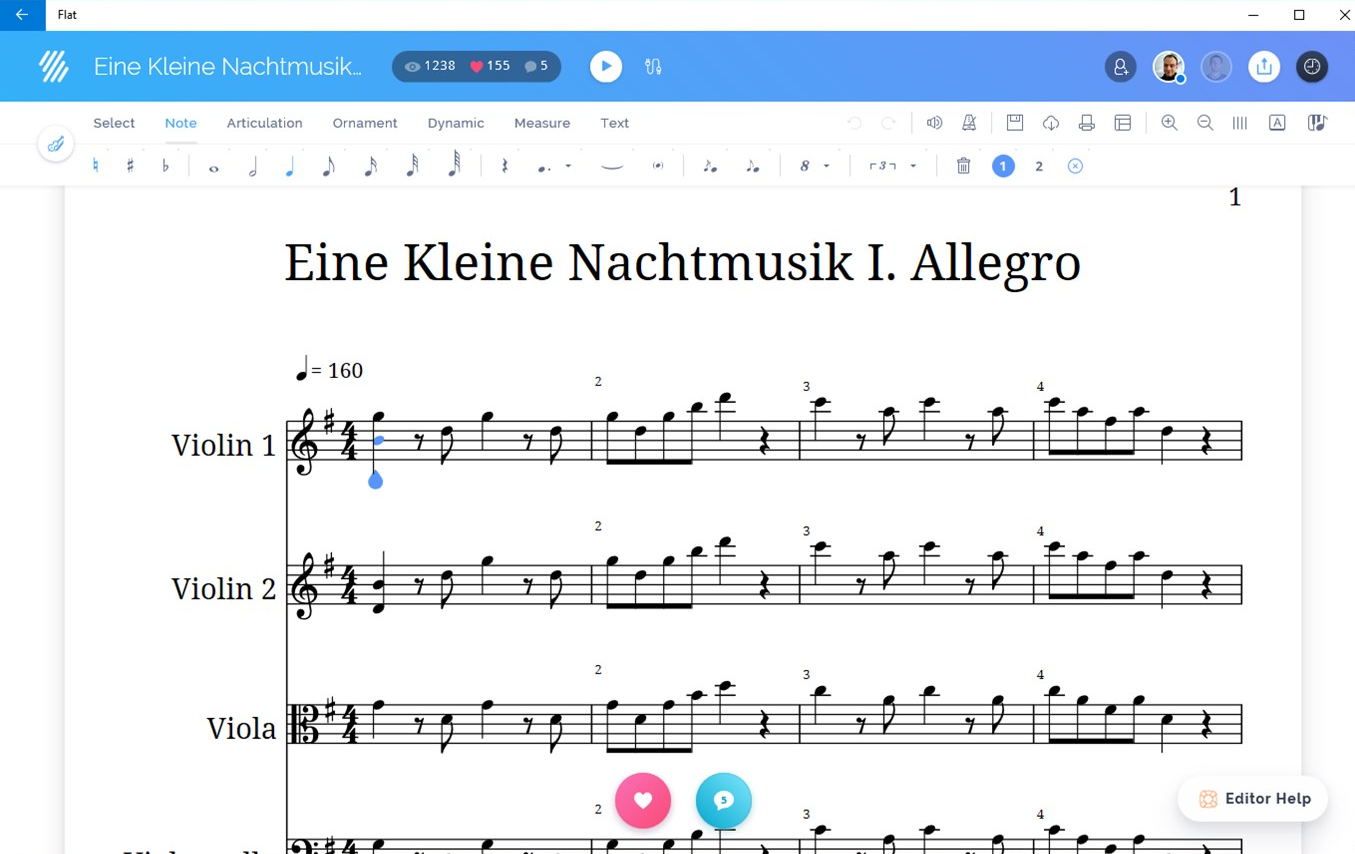Print the score

tap(1087, 123)
